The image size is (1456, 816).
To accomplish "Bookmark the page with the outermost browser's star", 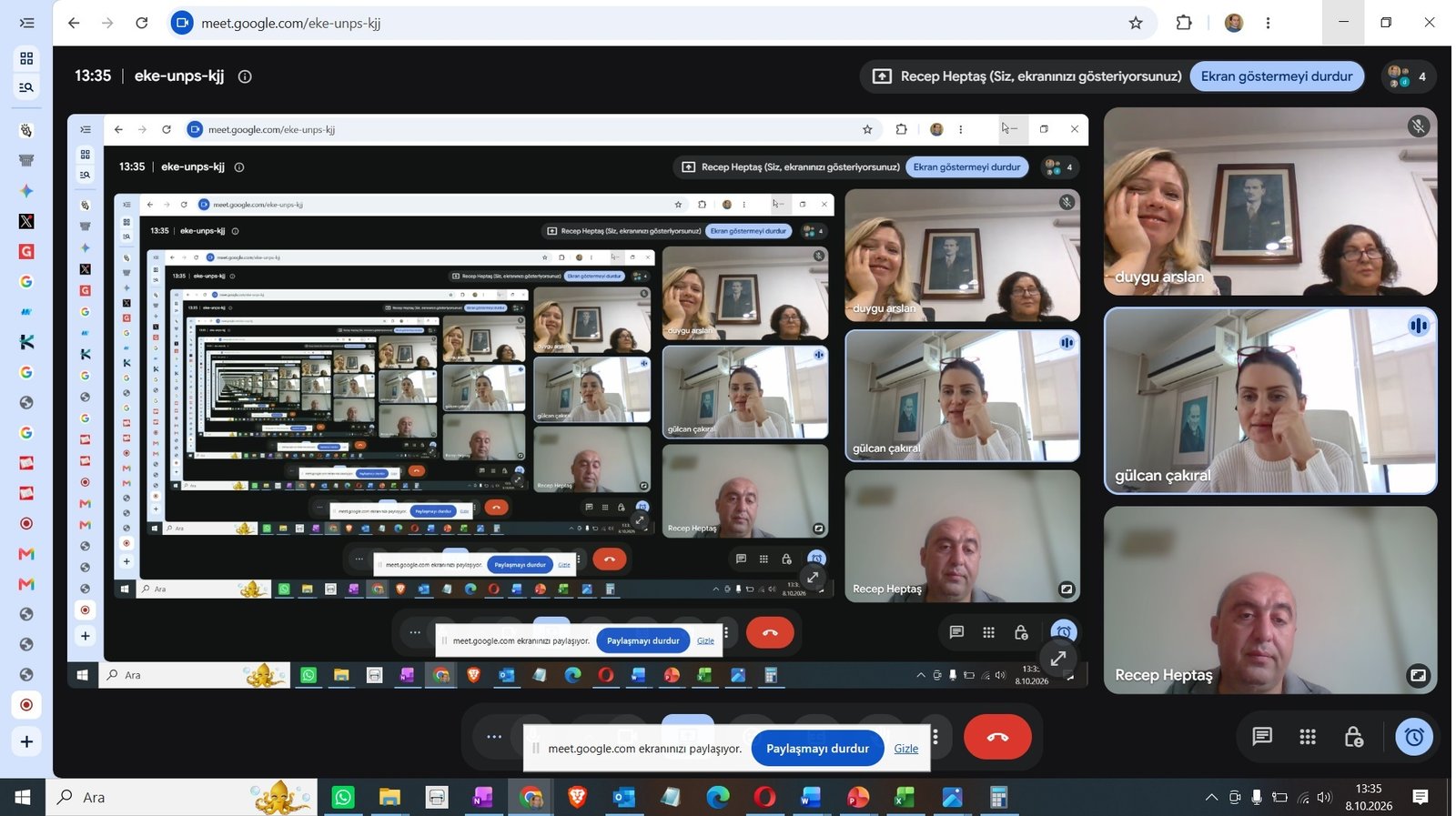I will (1136, 23).
